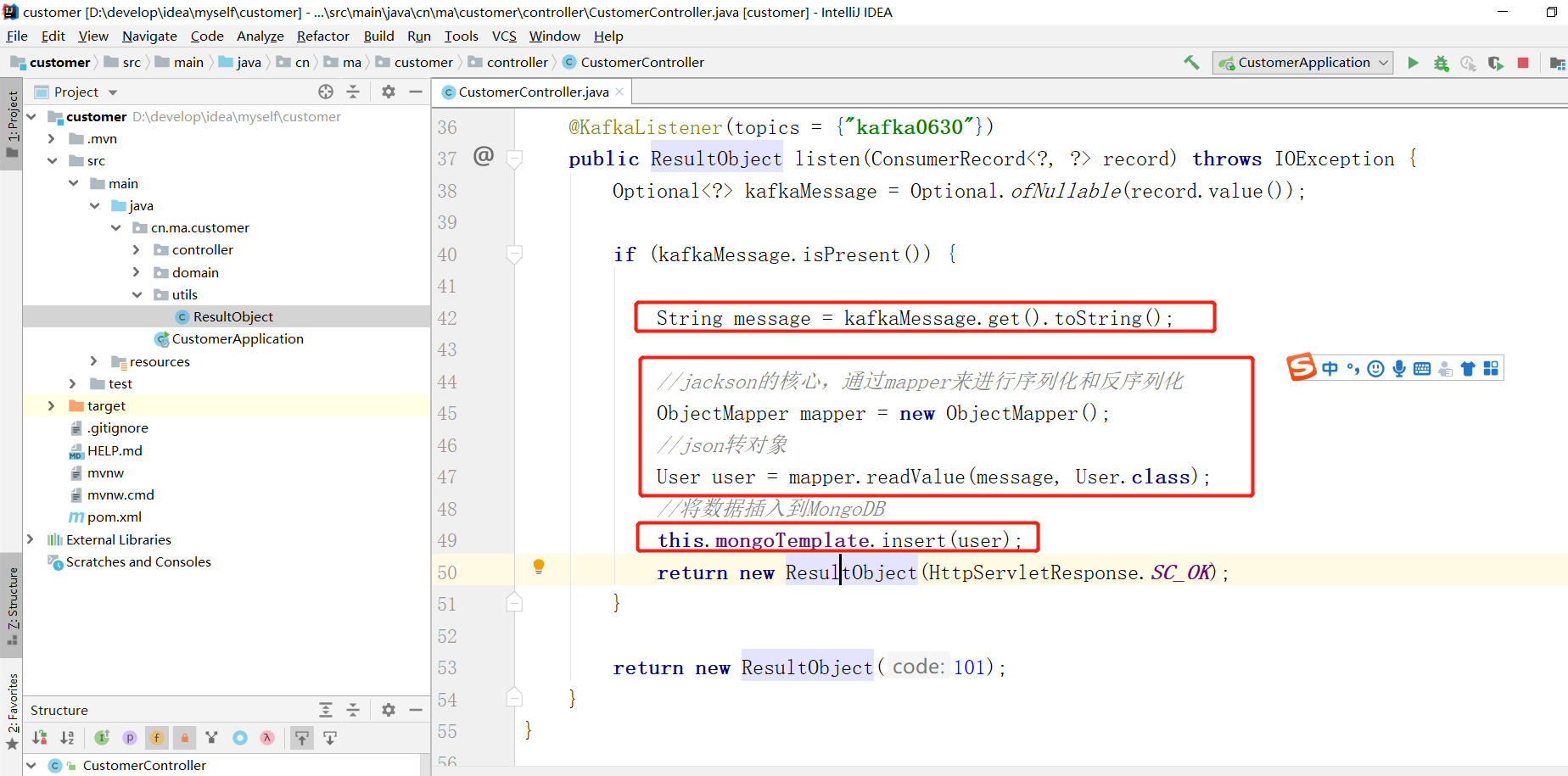The image size is (1568, 776).
Task: Run CustomerApplication with coverage
Action: (x=1496, y=63)
